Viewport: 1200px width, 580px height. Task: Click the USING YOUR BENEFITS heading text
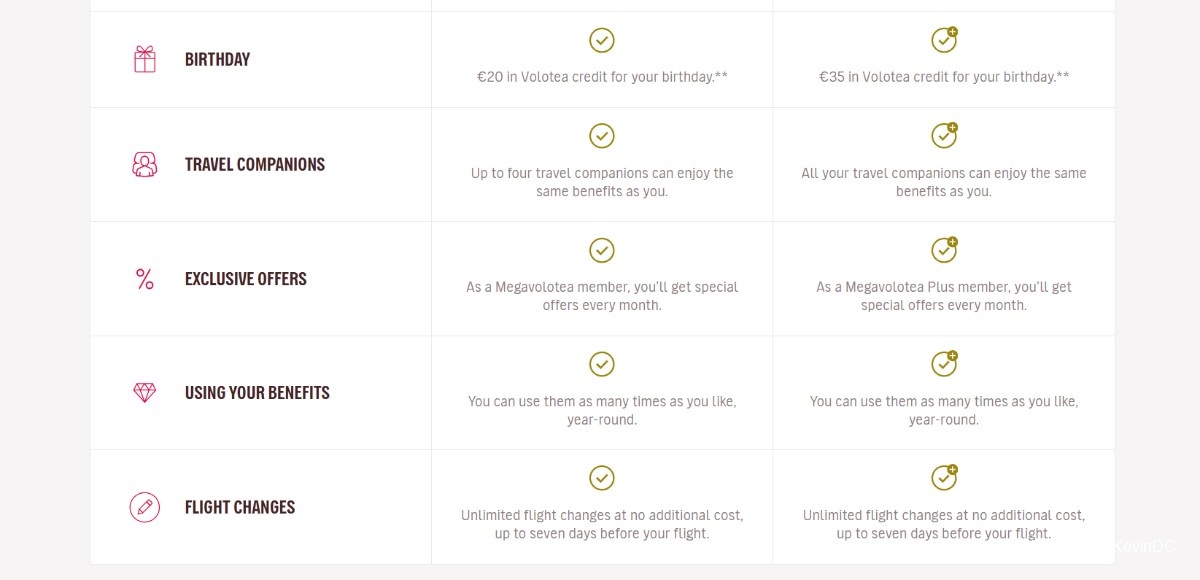click(257, 393)
